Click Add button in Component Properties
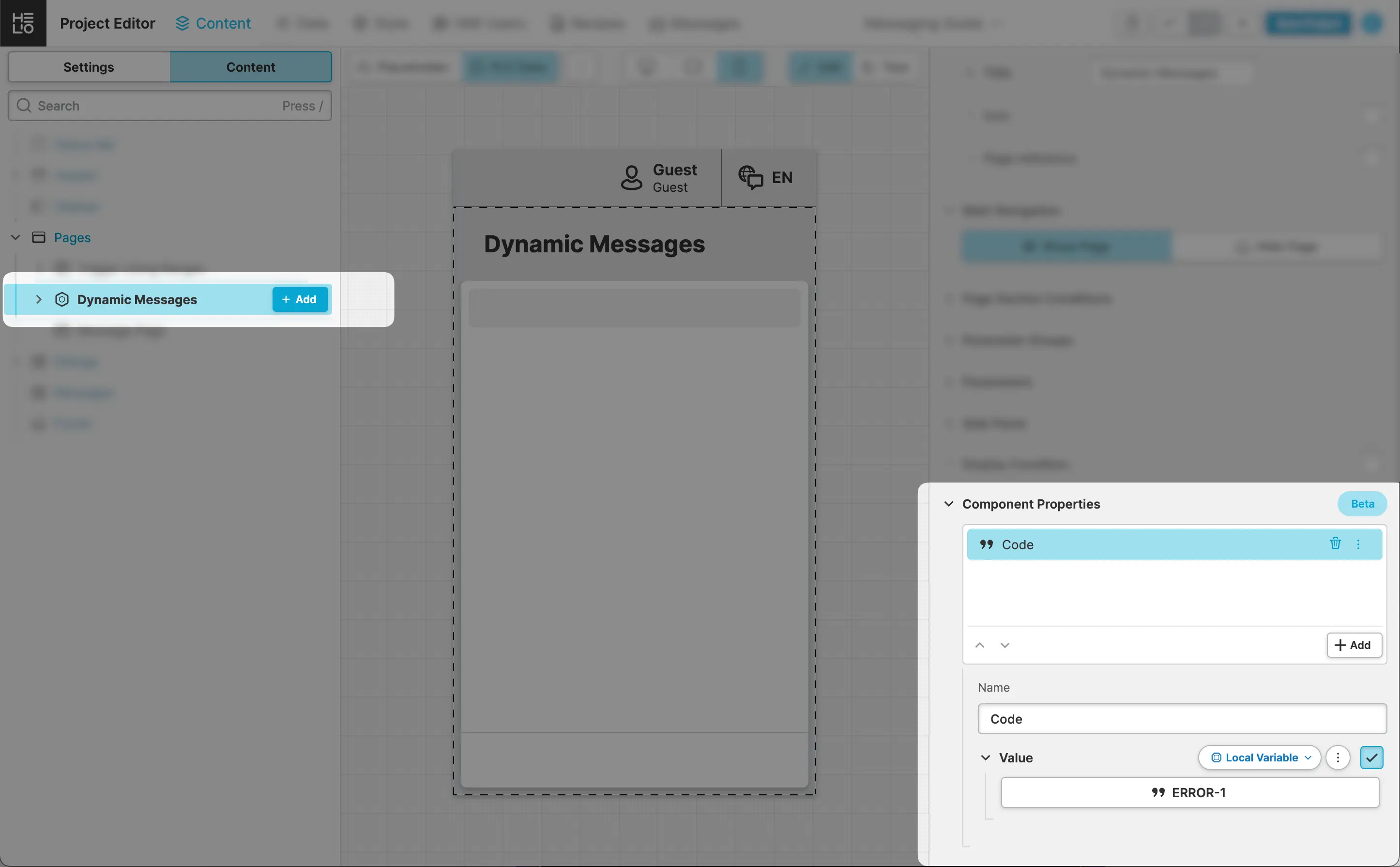1400x867 pixels. coord(1354,645)
